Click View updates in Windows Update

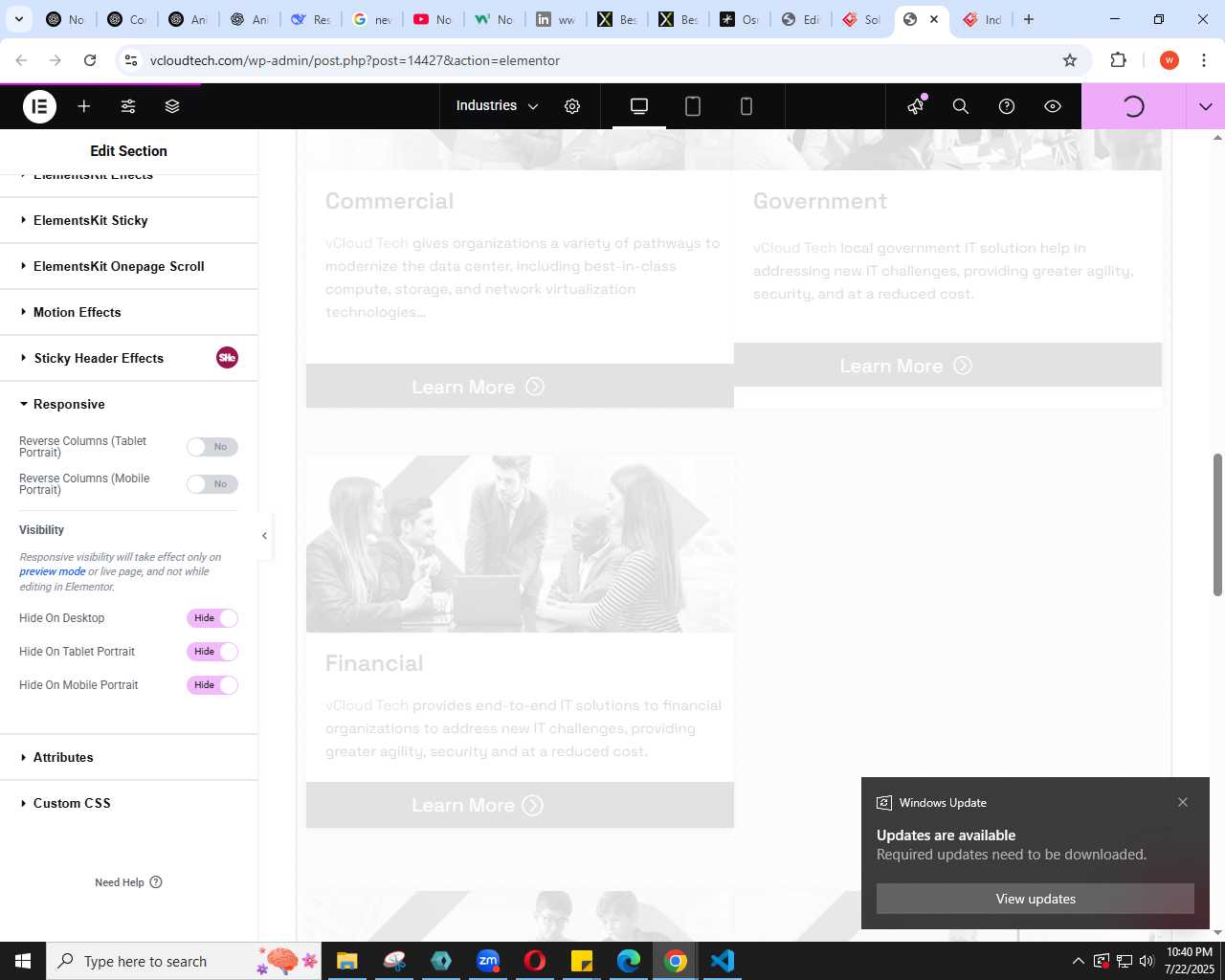(x=1036, y=899)
